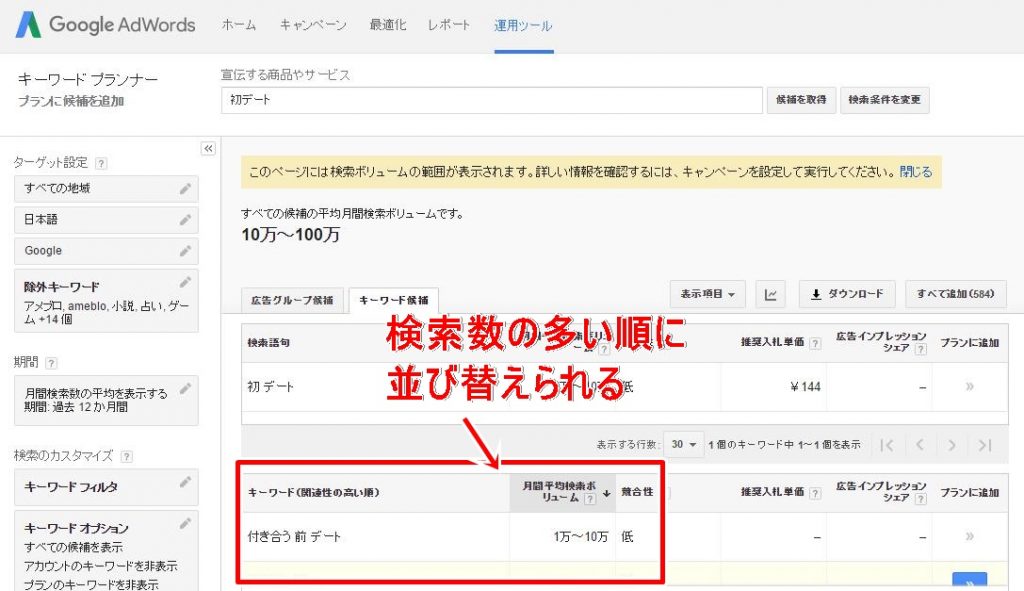The image size is (1024, 591).
Task: Add 初 デート row to plan arrow
Action: click(x=970, y=387)
